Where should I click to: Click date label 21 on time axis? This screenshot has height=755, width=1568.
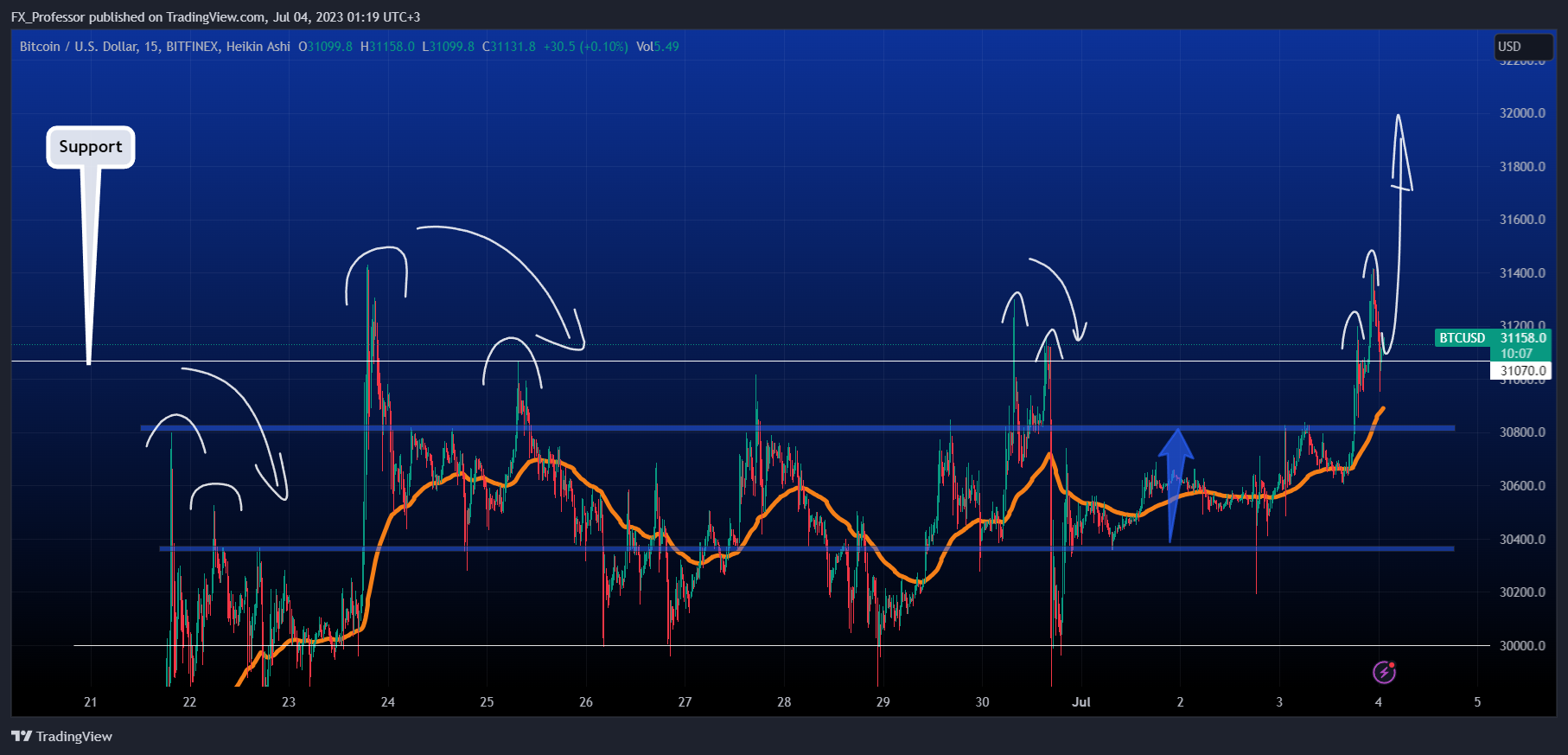[x=91, y=702]
